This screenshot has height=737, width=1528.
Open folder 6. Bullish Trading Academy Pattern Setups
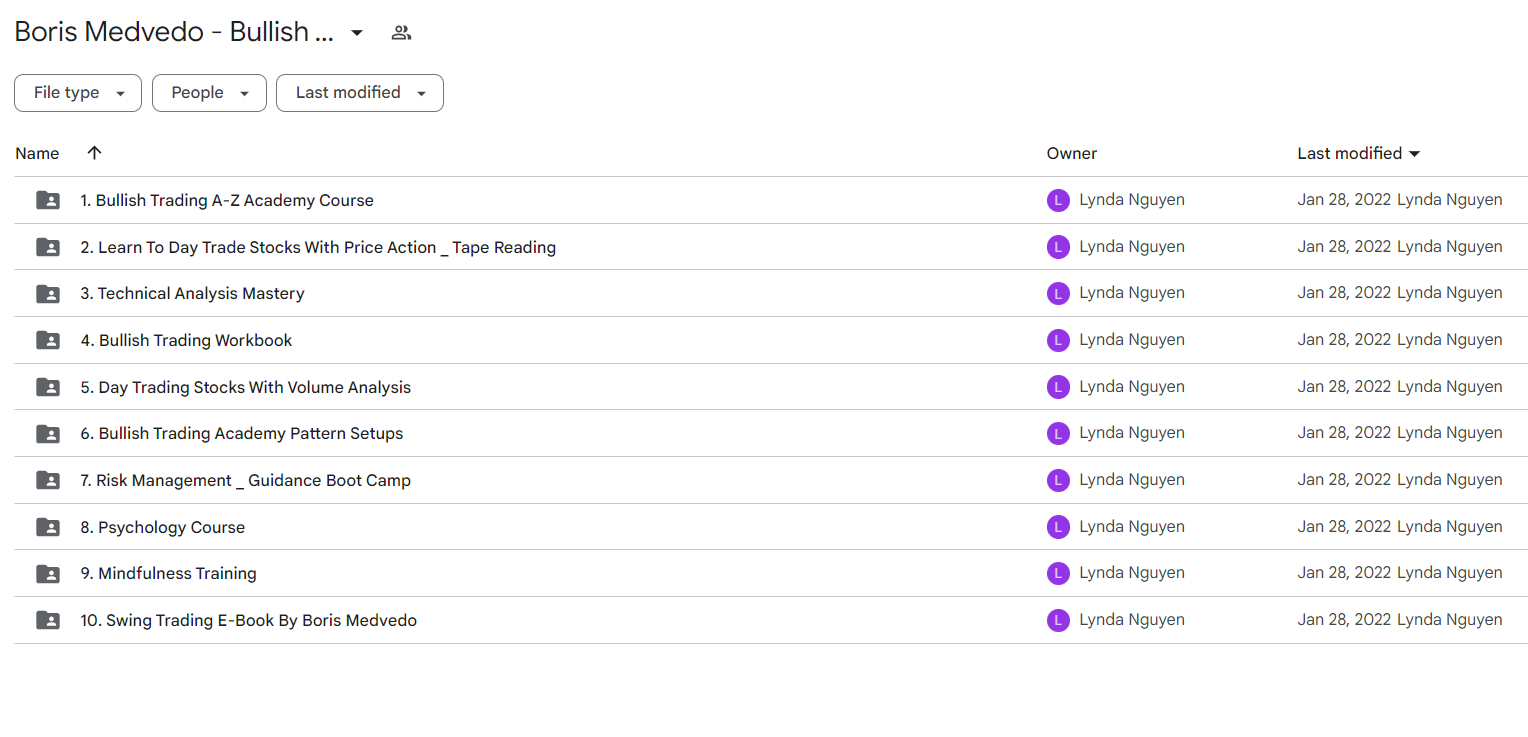[x=242, y=433]
